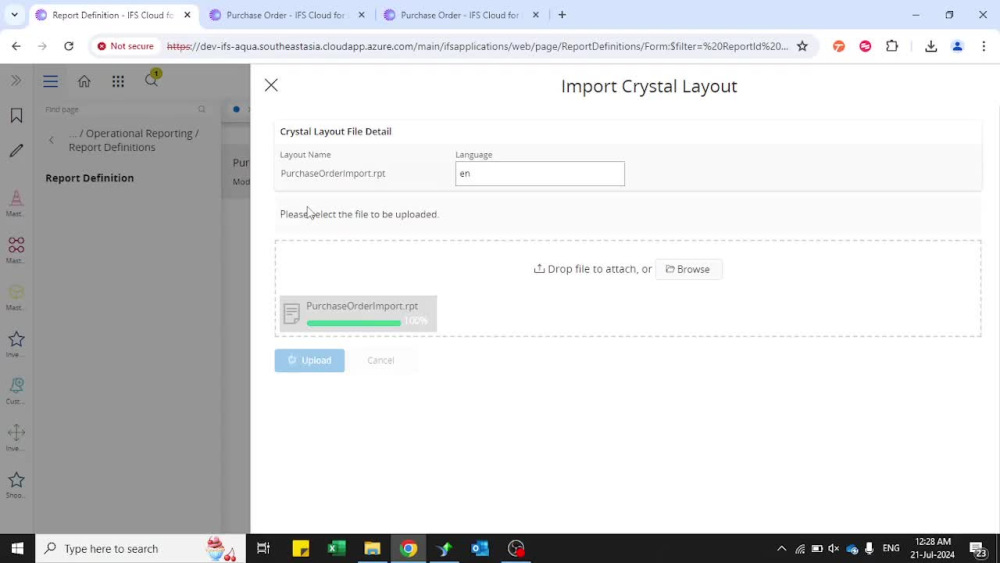Click the Cancel button
The width and height of the screenshot is (1000, 563).
[381, 360]
